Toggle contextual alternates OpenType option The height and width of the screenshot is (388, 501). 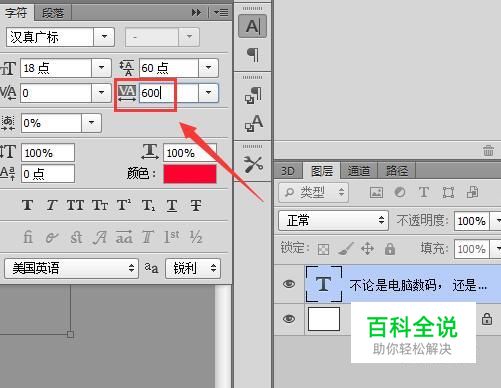pos(52,237)
